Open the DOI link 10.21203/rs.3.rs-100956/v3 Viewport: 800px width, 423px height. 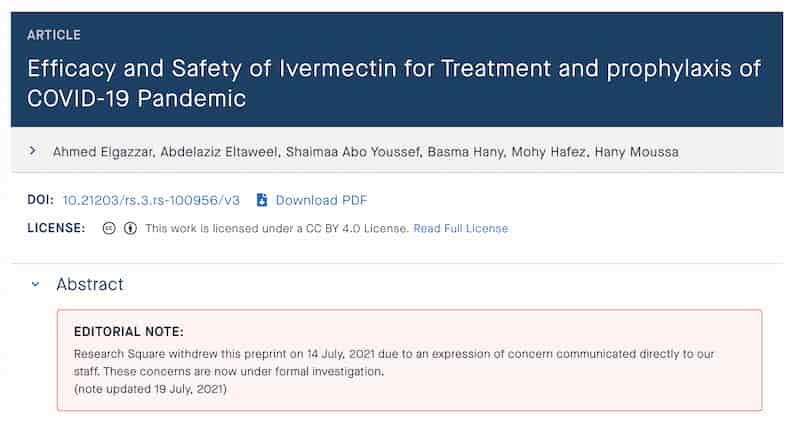click(151, 200)
